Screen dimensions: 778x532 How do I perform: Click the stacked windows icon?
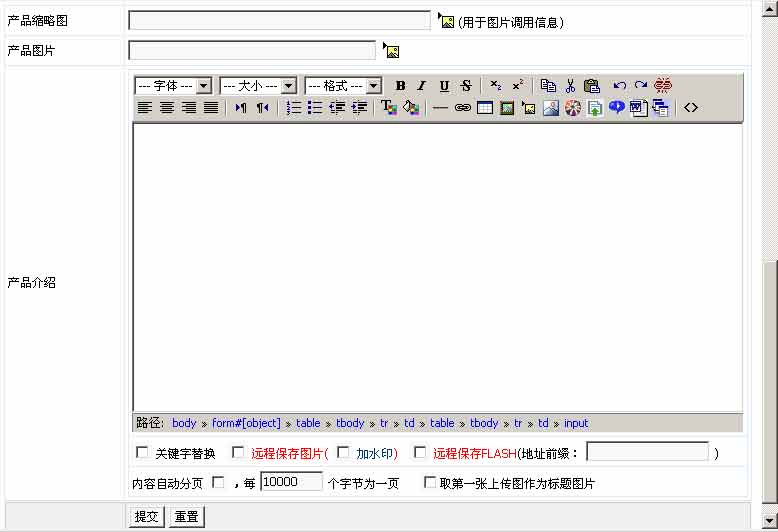point(660,108)
